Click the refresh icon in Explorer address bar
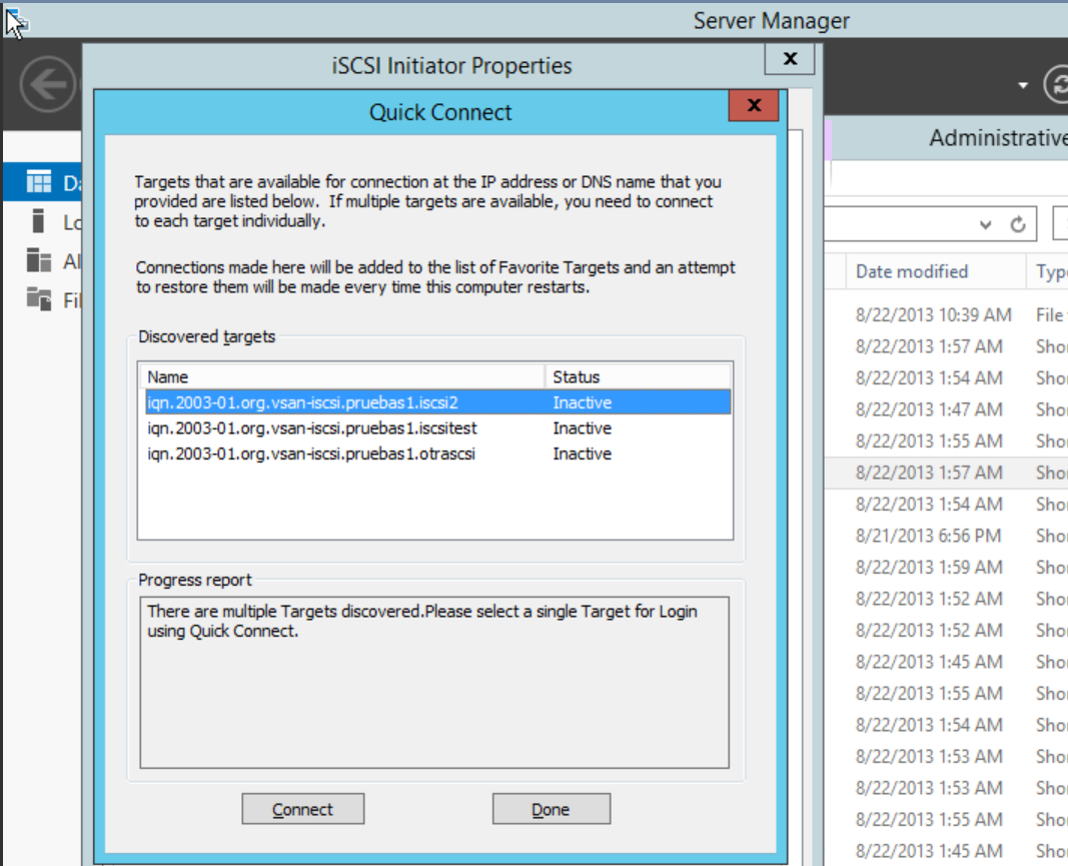The height and width of the screenshot is (866, 1068). [1018, 224]
